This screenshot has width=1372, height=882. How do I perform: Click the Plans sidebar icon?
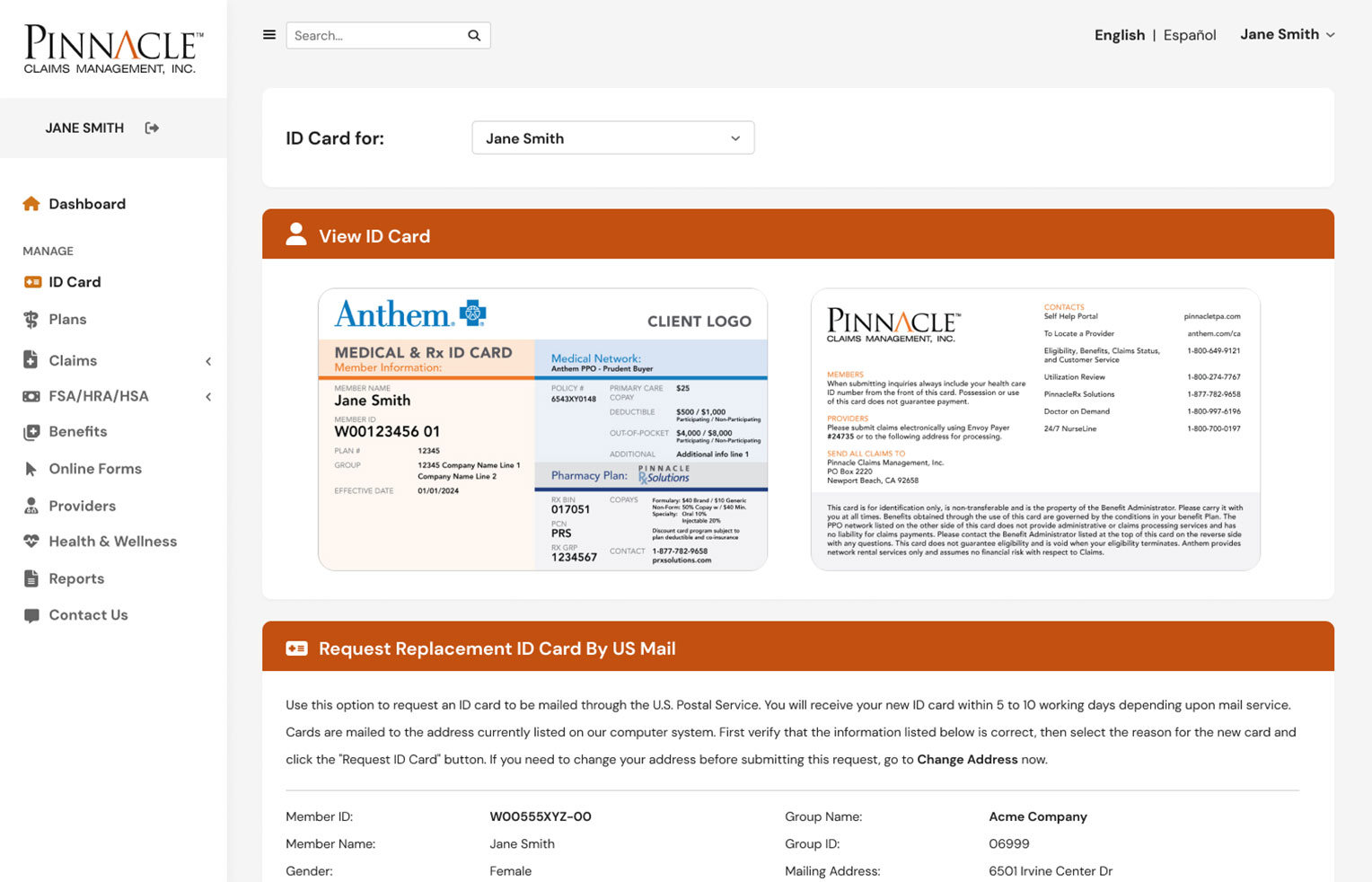point(31,320)
